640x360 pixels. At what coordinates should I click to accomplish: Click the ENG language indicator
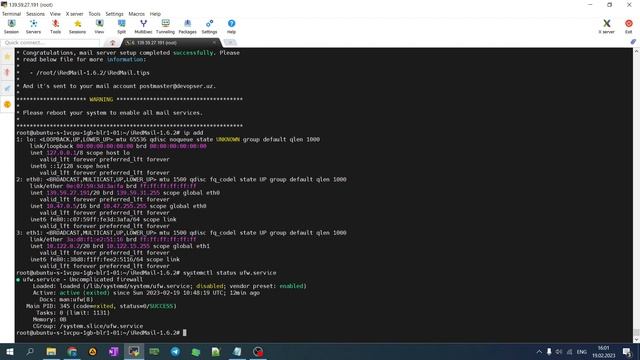(582, 351)
